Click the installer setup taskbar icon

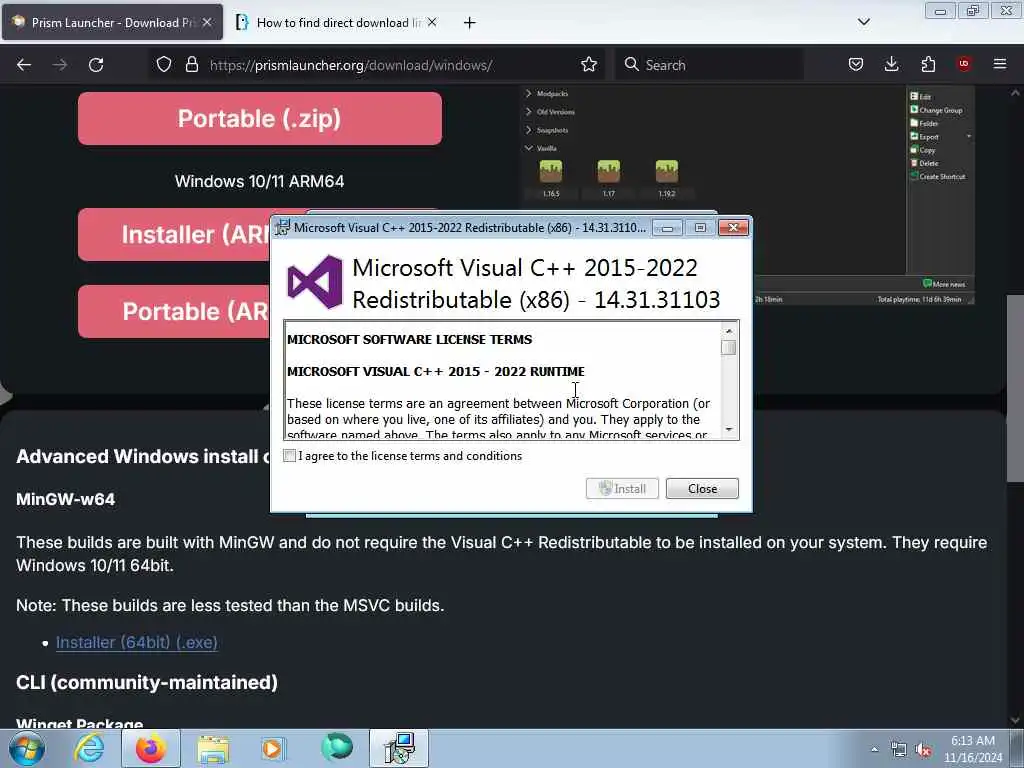click(399, 748)
